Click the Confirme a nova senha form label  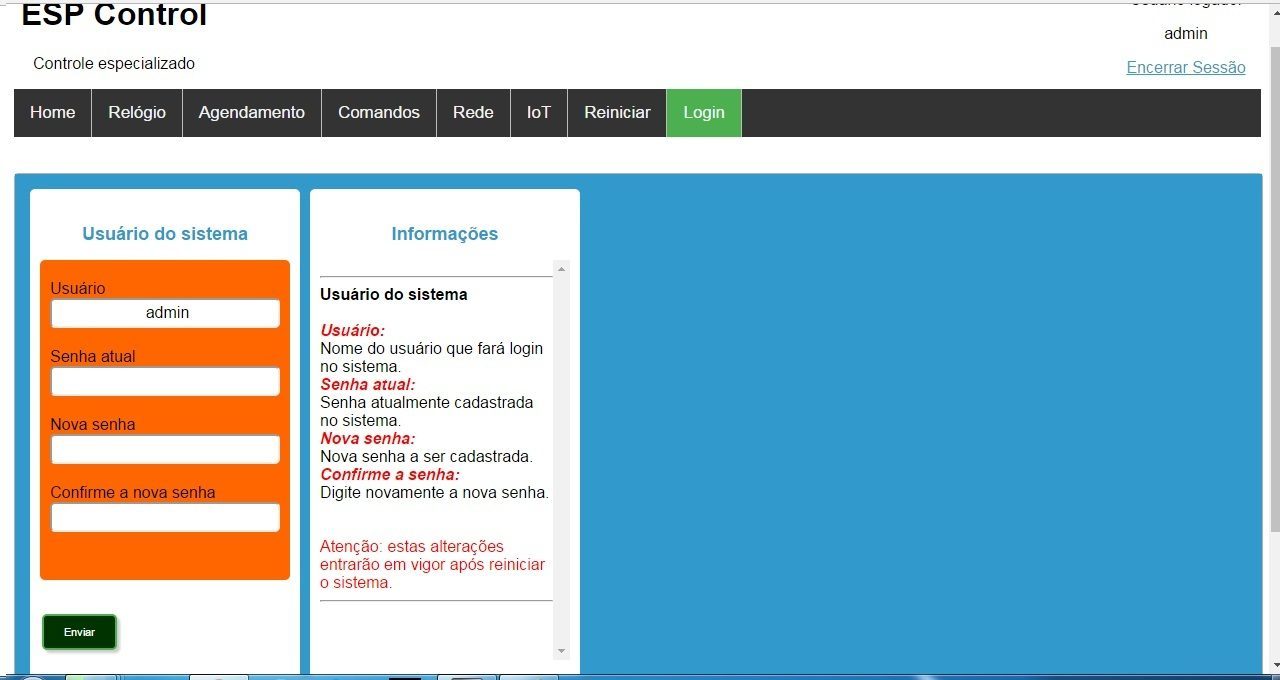pos(133,492)
